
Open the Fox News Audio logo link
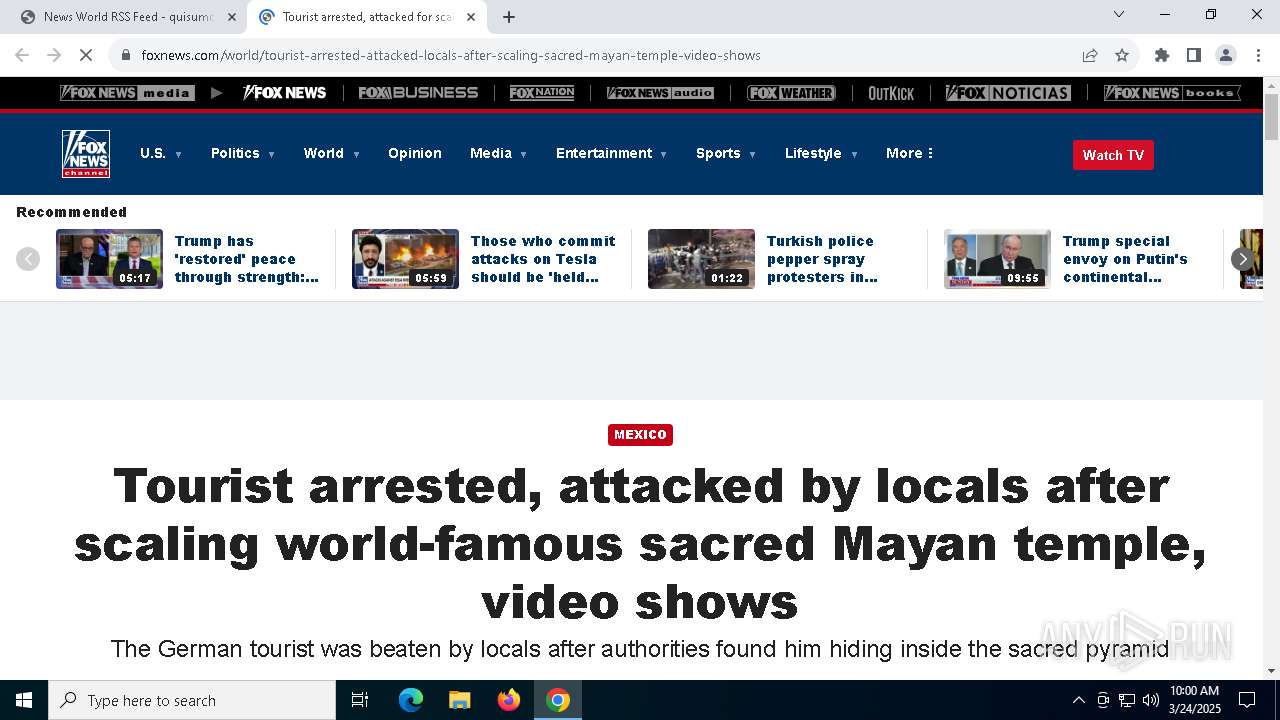point(660,93)
